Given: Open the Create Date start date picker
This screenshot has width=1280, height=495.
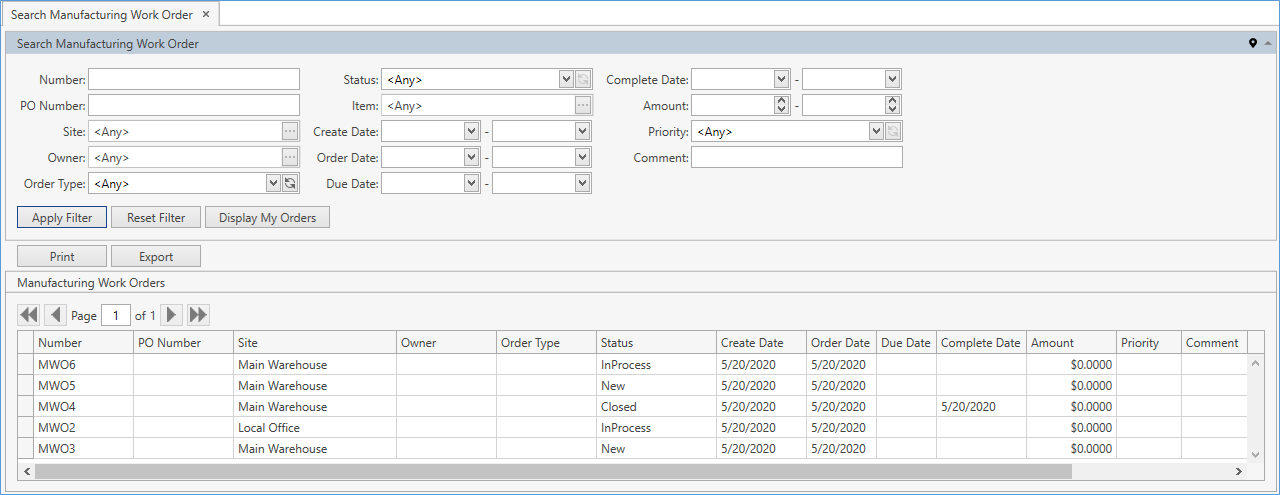Looking at the screenshot, I should [472, 131].
